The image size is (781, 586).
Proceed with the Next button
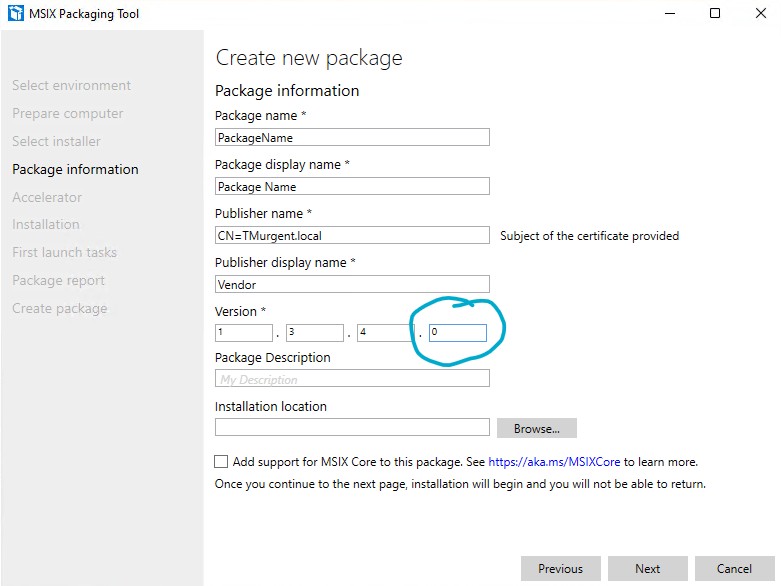click(647, 568)
